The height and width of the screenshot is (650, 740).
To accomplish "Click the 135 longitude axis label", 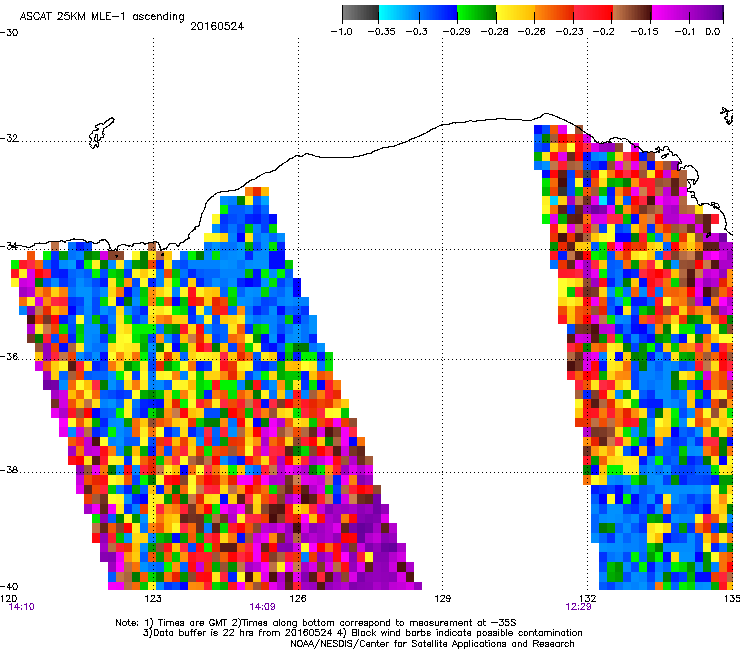I will (732, 599).
